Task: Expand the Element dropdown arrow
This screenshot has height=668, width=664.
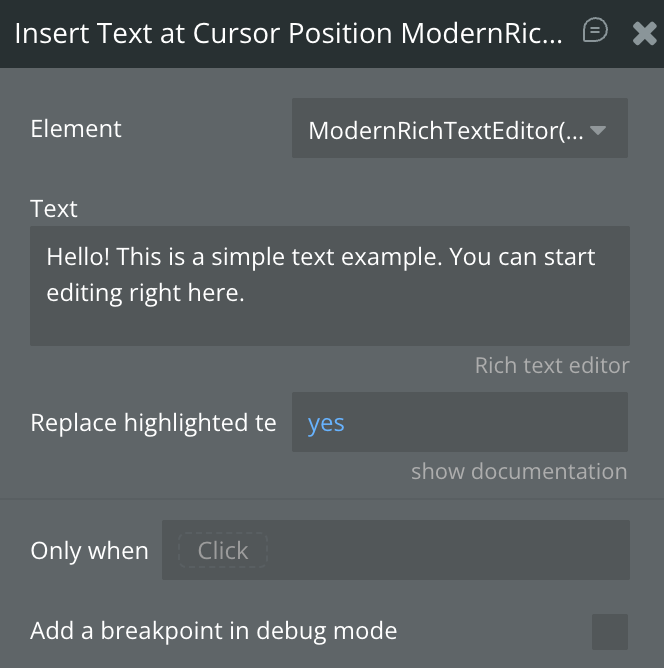Action: click(599, 130)
